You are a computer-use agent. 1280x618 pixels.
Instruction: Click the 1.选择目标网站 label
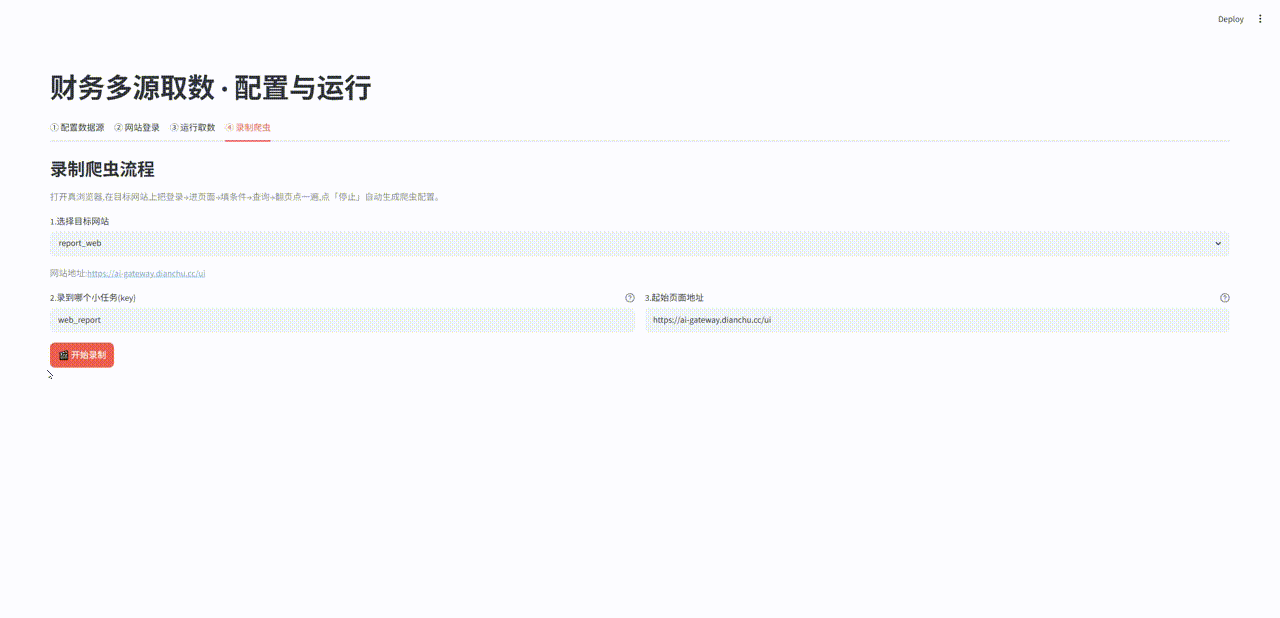(80, 221)
